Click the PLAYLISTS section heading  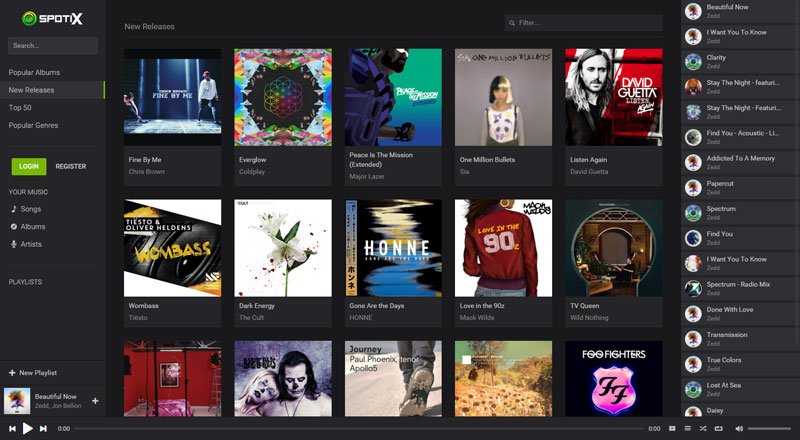pyautogui.click(x=26, y=282)
